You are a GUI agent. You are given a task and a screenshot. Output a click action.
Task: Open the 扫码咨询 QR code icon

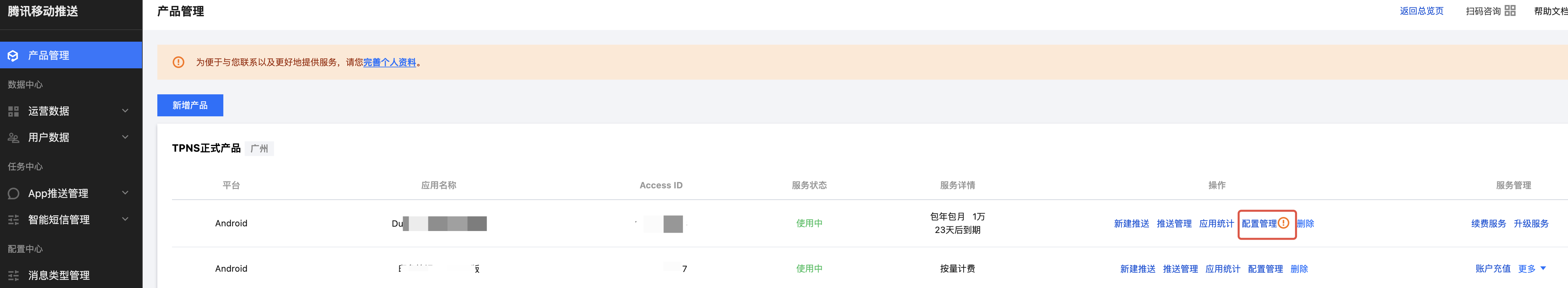(x=1510, y=10)
